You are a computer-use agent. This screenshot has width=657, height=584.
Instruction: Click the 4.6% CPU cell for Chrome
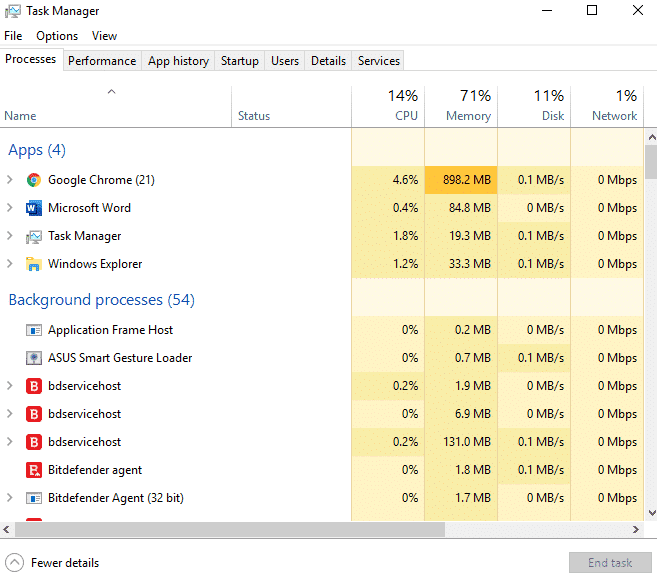pos(388,180)
